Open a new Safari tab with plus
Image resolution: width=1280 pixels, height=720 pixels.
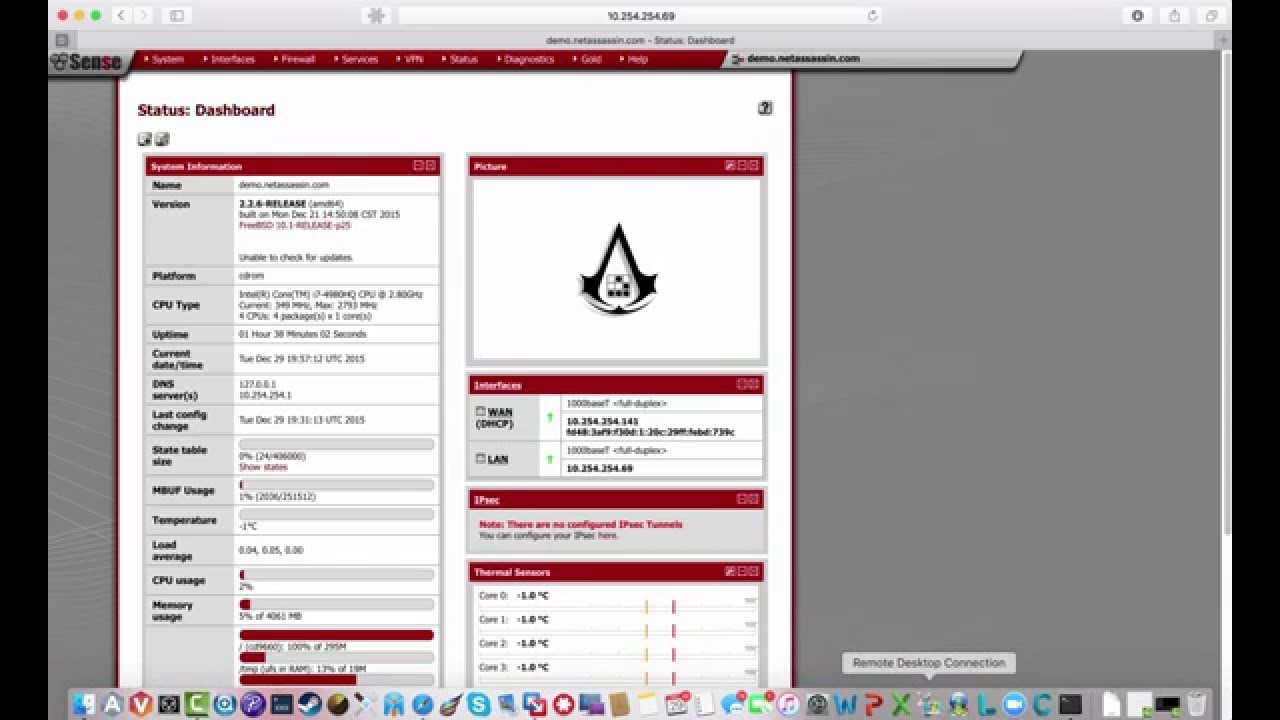(1223, 41)
